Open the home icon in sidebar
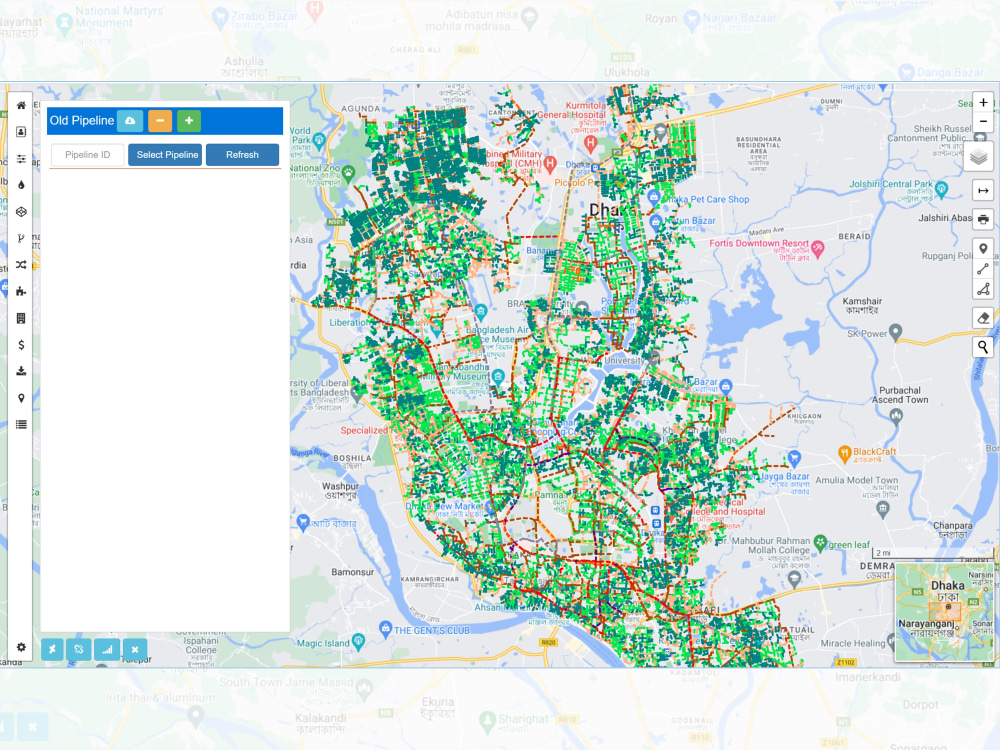Viewport: 1000px width, 750px height. [21, 105]
